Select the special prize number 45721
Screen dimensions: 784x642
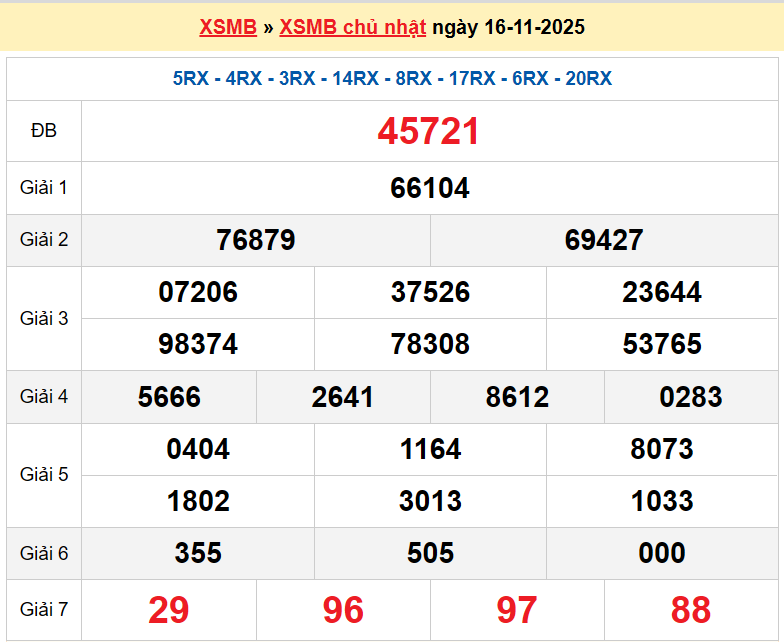click(429, 131)
